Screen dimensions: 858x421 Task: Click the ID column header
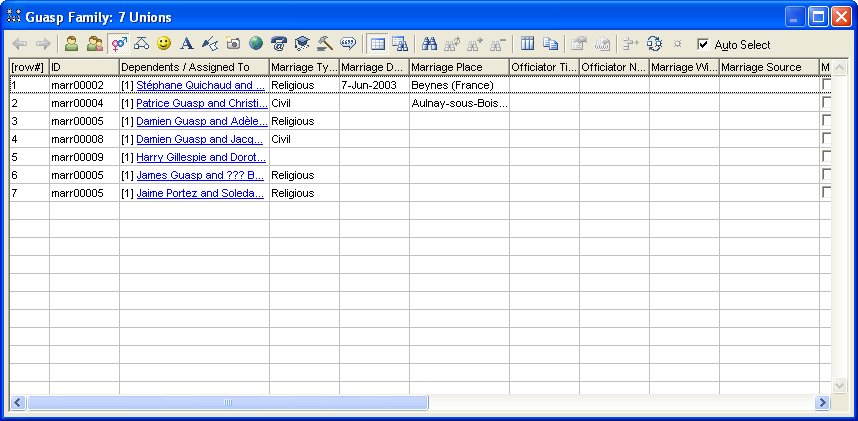click(83, 67)
